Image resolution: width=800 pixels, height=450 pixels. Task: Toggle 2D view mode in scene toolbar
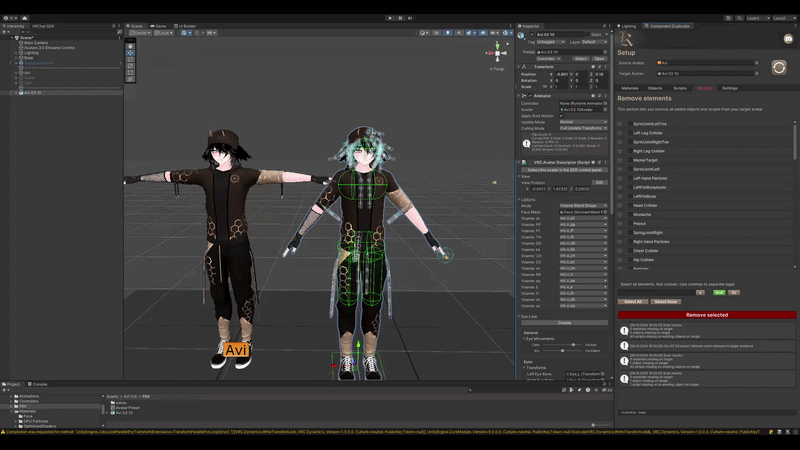[x=436, y=33]
